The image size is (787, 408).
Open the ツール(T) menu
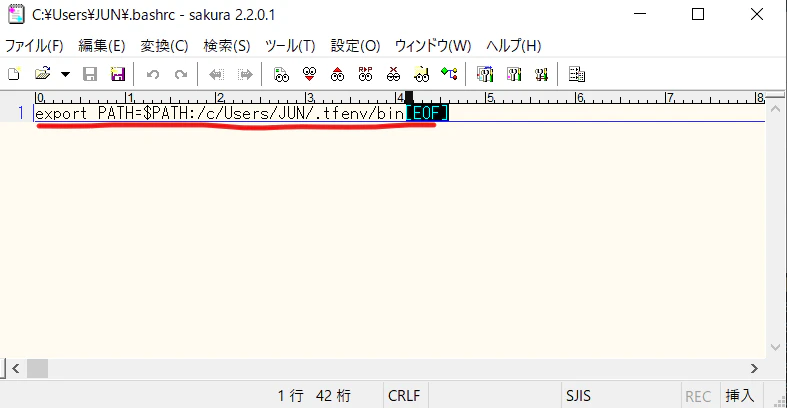[x=290, y=46]
